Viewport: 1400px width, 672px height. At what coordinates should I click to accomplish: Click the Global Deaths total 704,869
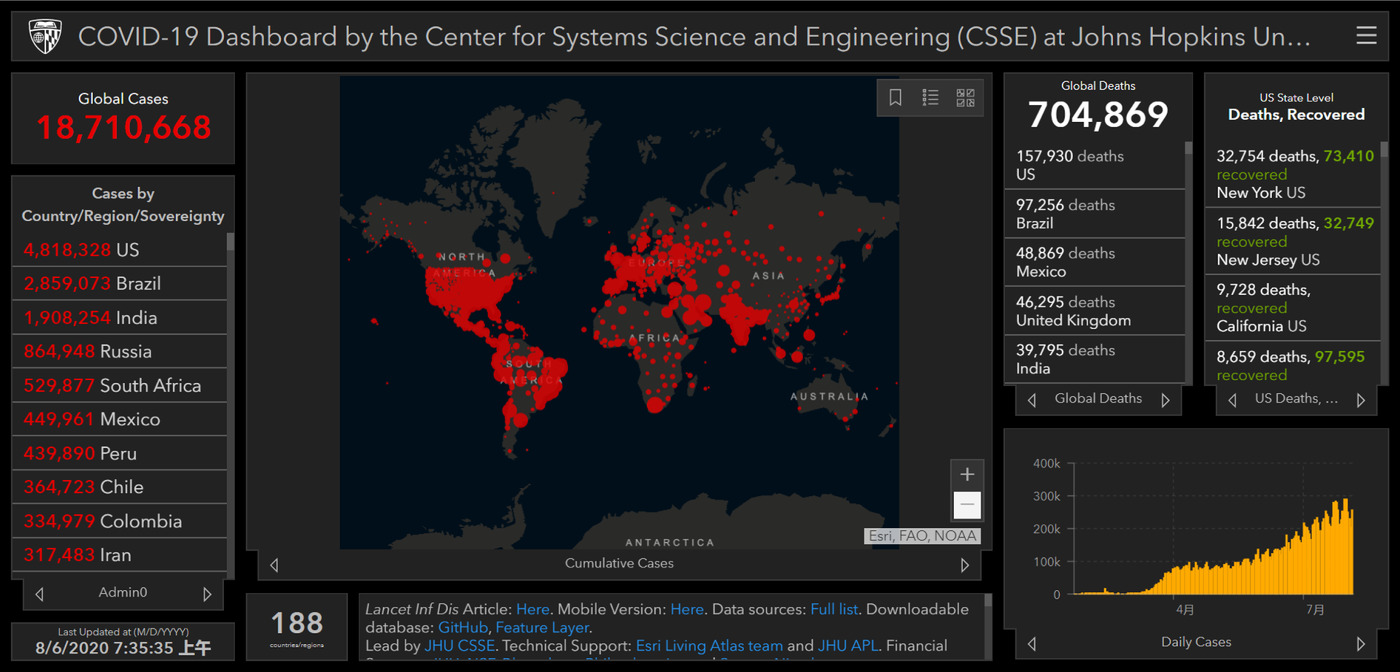click(1098, 115)
